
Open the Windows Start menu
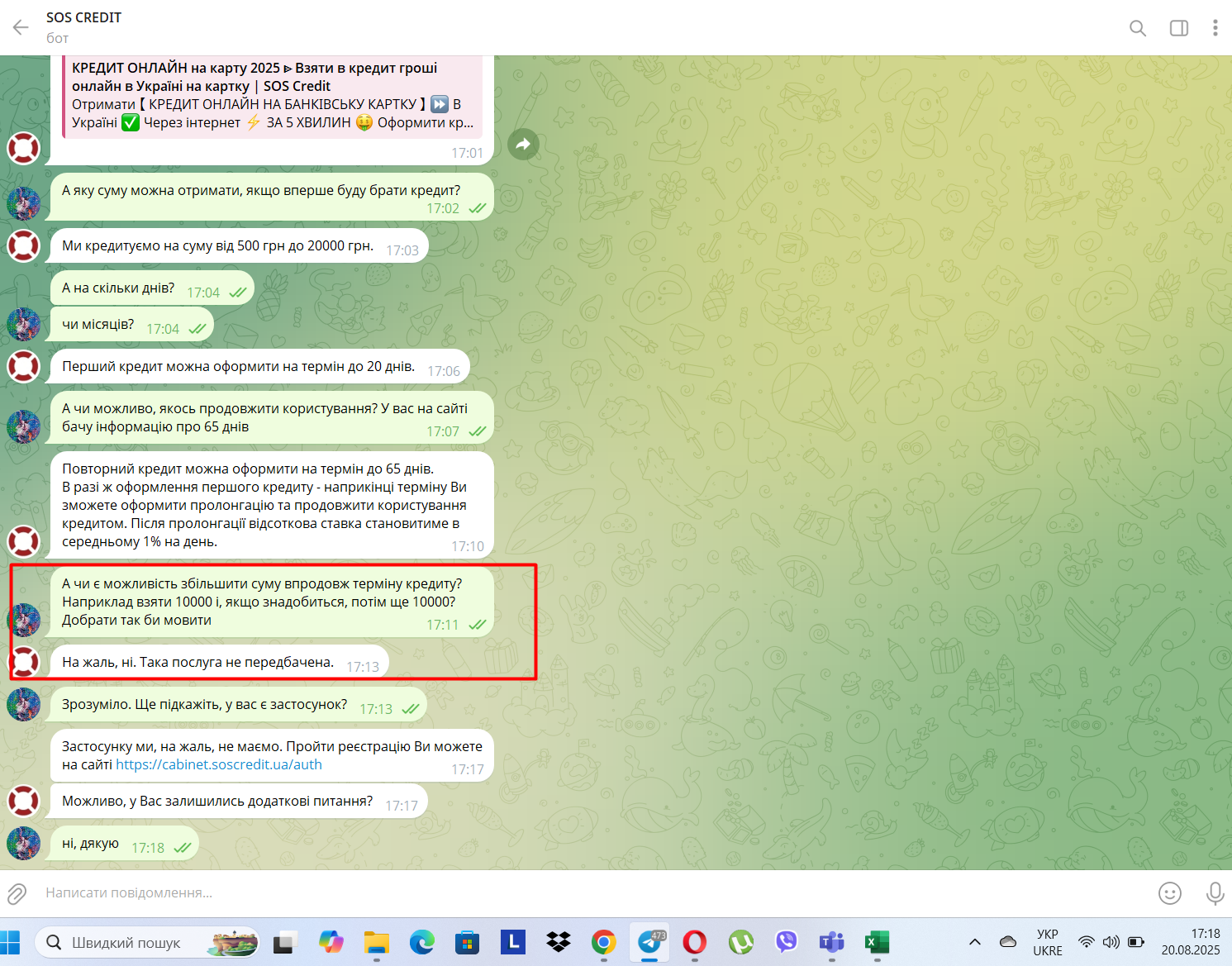(x=10, y=942)
